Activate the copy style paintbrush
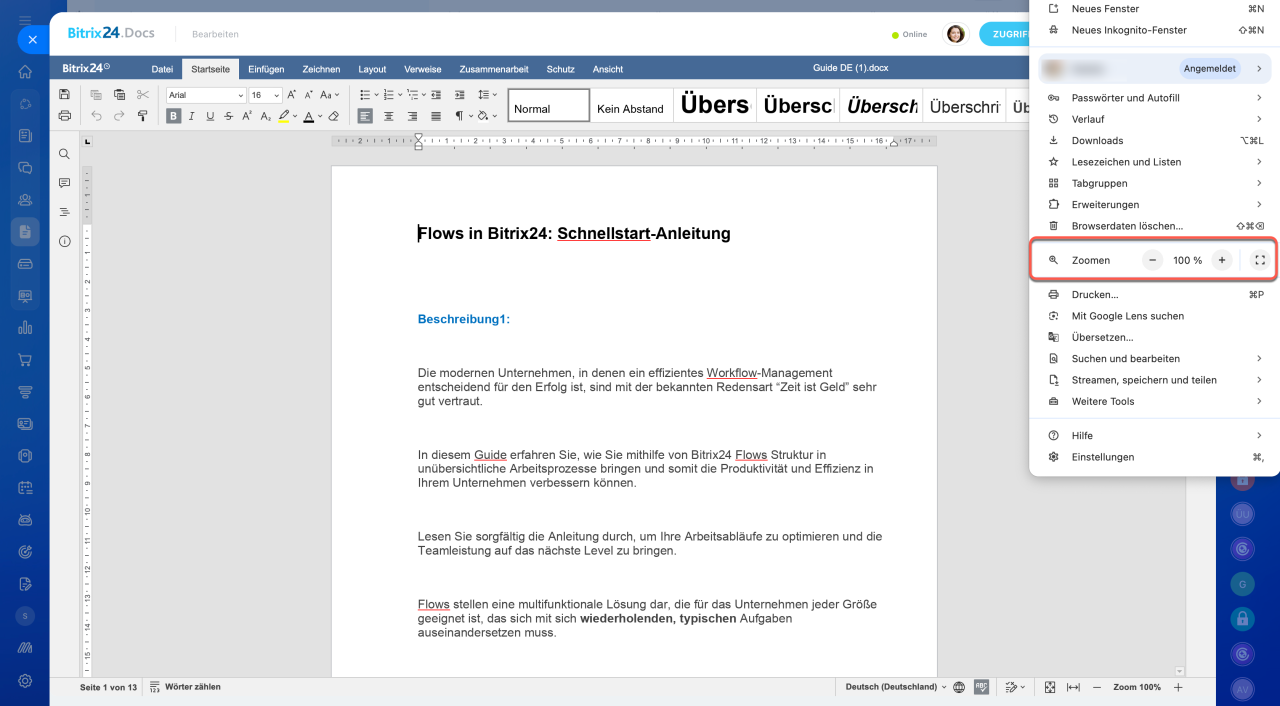 point(142,116)
